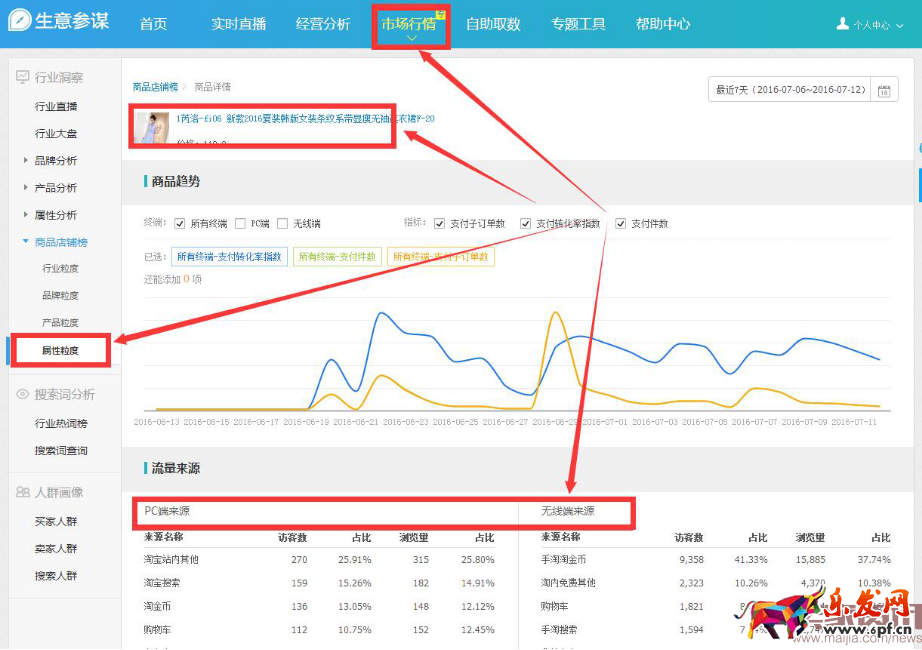Switch to the 首页 navigation tab
The image size is (922, 650).
click(153, 23)
